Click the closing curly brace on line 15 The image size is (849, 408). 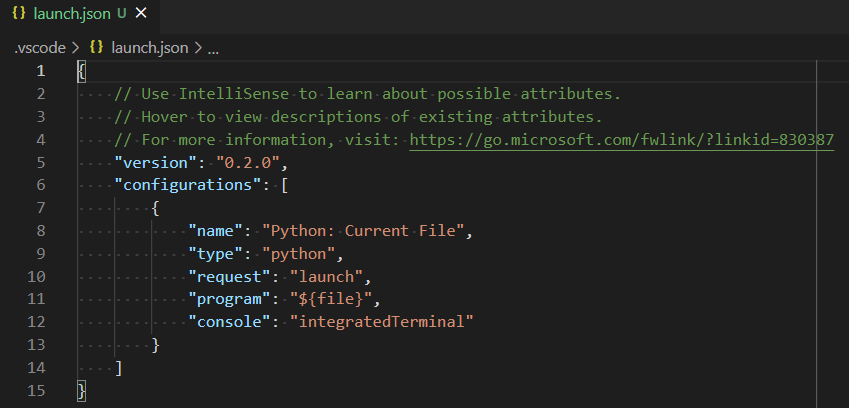click(x=82, y=391)
